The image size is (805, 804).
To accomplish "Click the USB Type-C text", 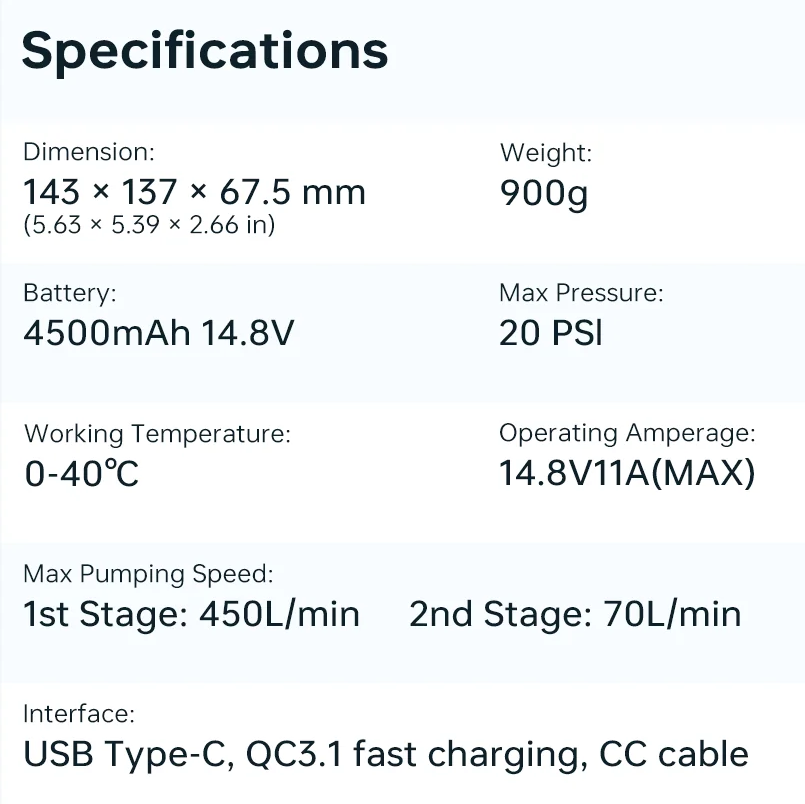I will coord(128,754).
